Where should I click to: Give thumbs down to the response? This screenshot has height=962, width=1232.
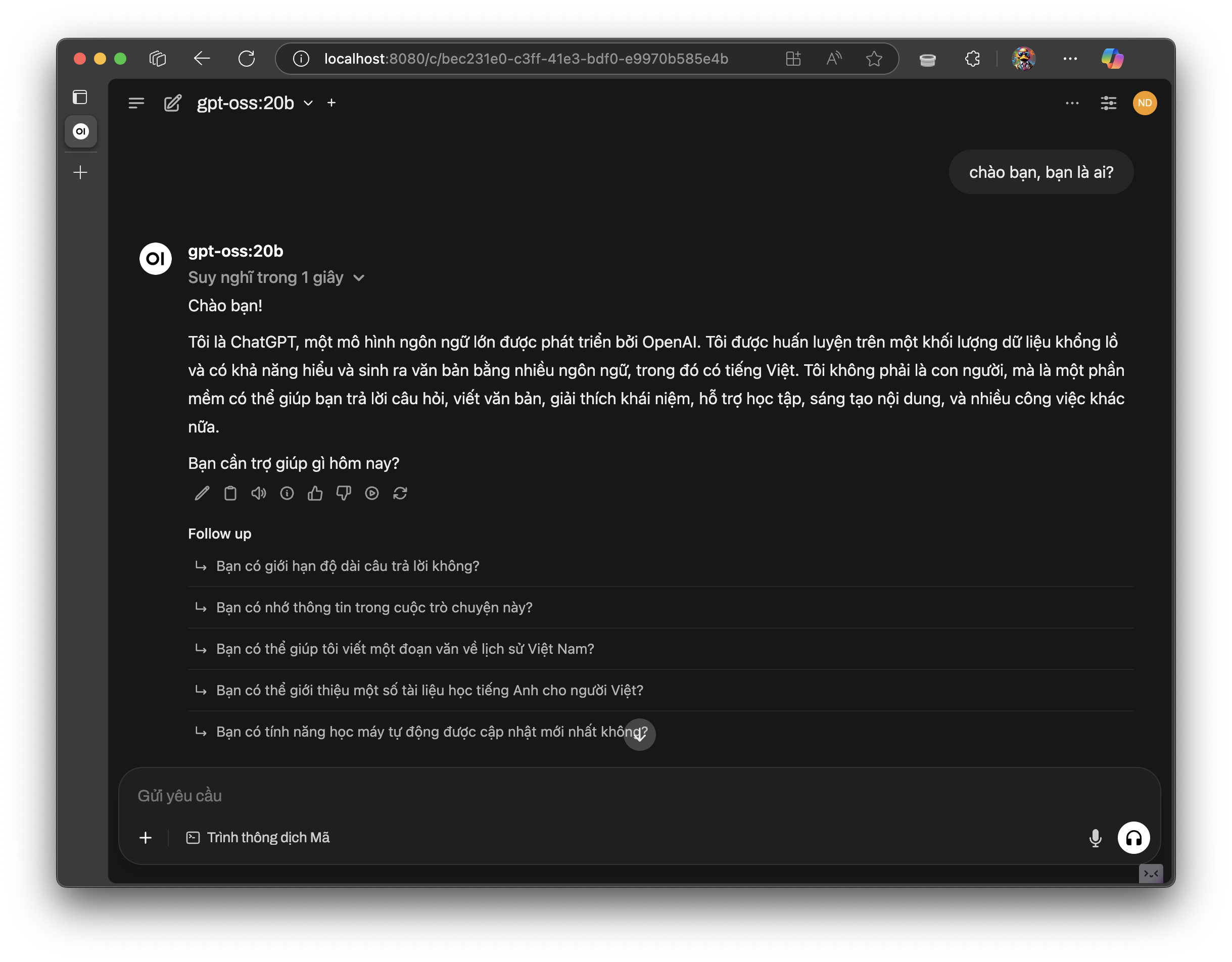[344, 494]
